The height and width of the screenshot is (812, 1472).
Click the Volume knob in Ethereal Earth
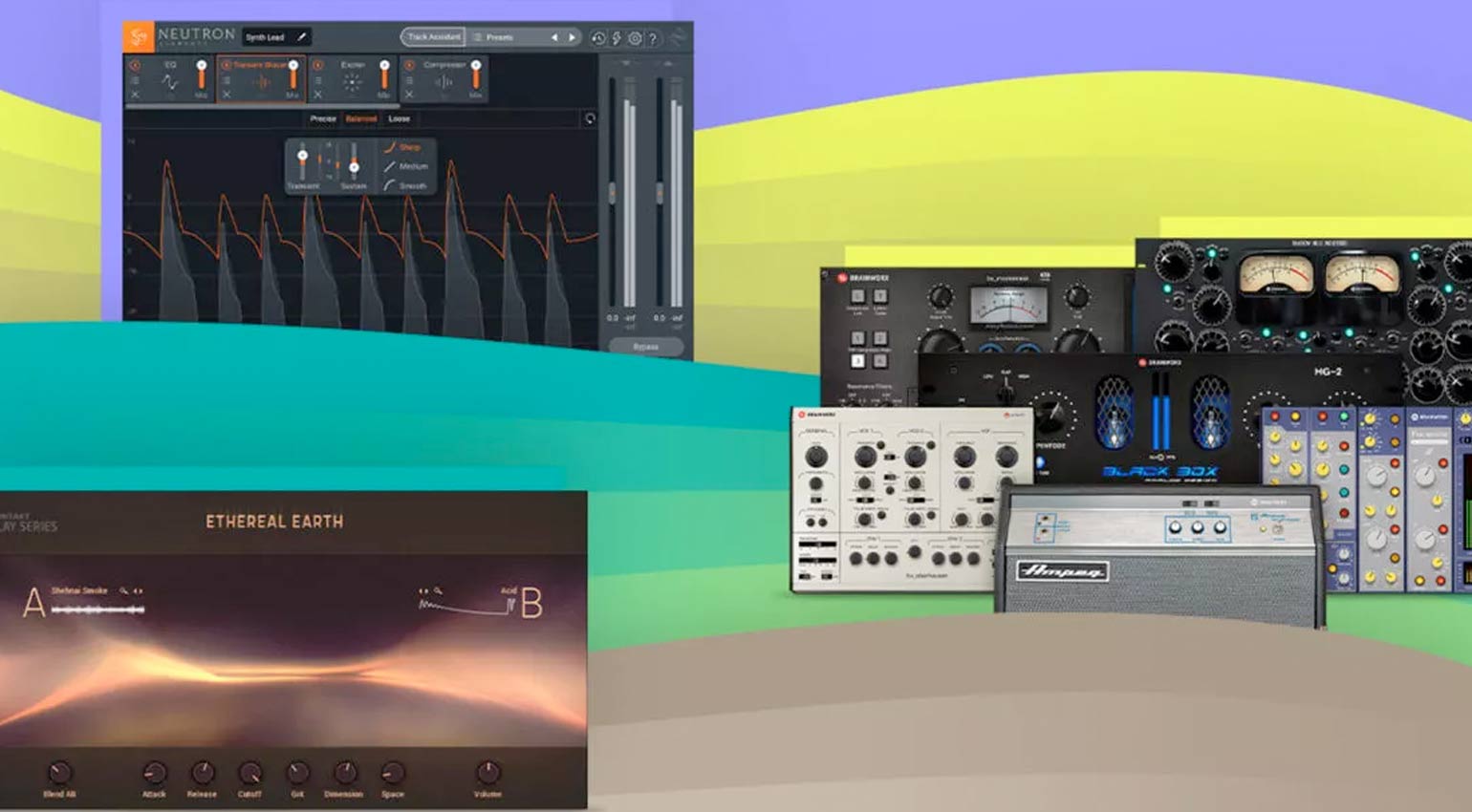point(487,772)
